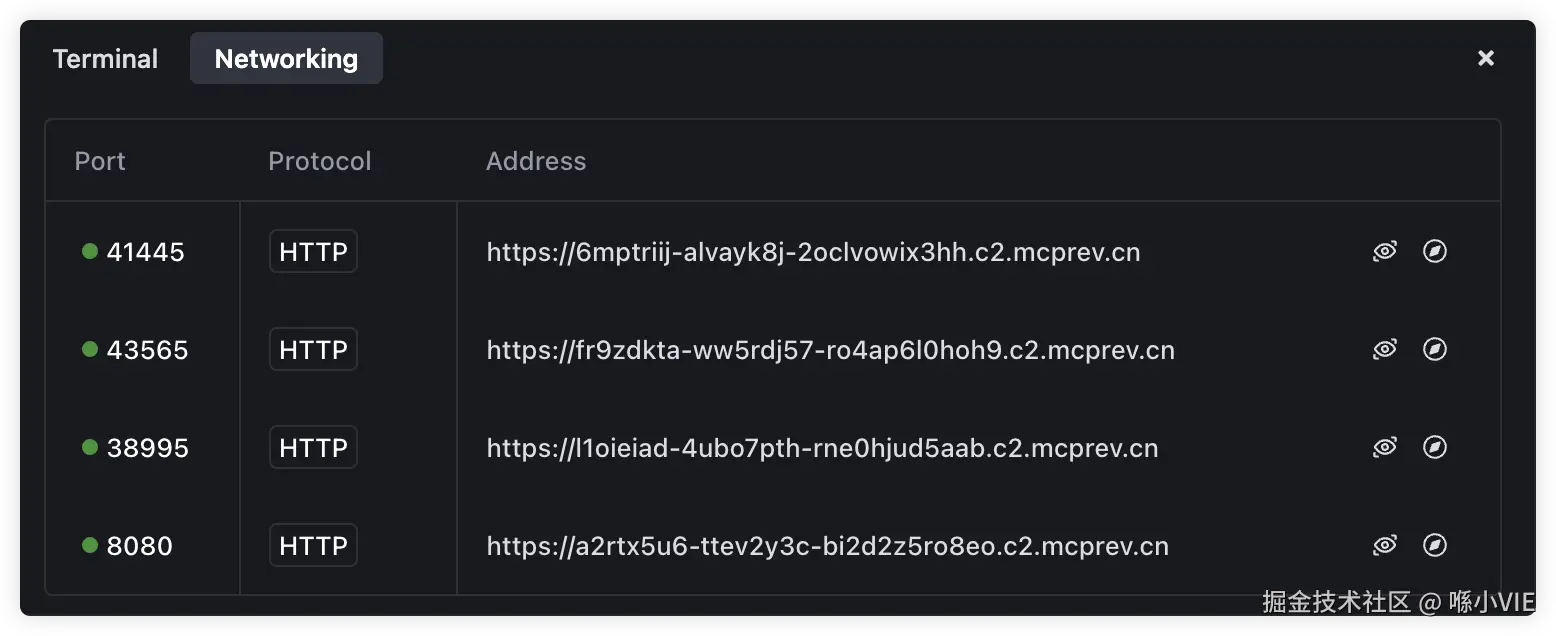Click the 6mptriij mcprev.cn address link
This screenshot has height=636, width=1556.
click(813, 252)
